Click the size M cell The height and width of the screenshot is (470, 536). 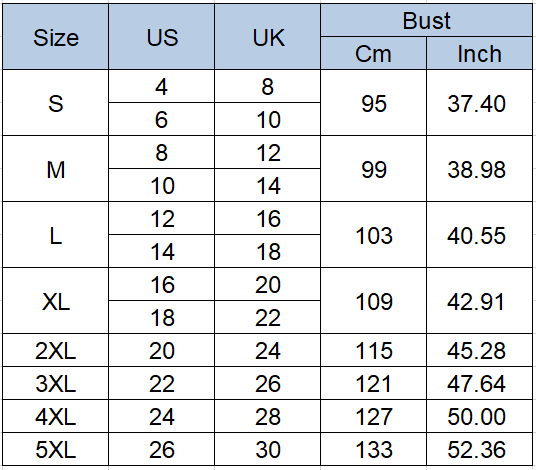56,169
